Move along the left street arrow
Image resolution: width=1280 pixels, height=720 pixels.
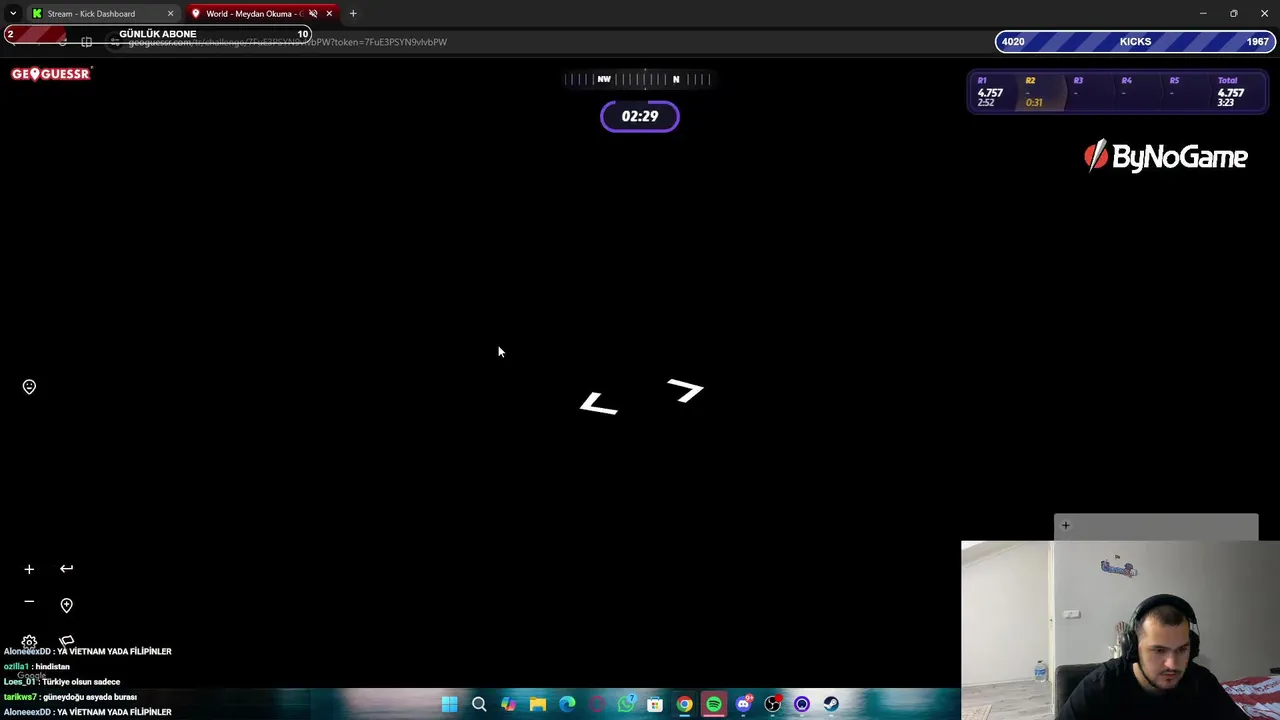pos(599,403)
